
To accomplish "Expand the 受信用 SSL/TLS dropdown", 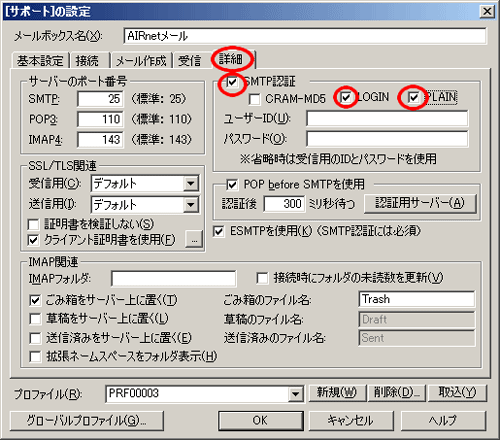I will 191,184.
